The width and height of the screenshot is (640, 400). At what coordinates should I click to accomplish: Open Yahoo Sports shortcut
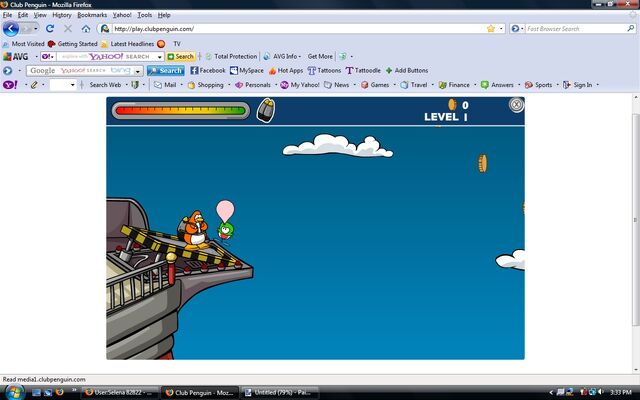(x=538, y=85)
